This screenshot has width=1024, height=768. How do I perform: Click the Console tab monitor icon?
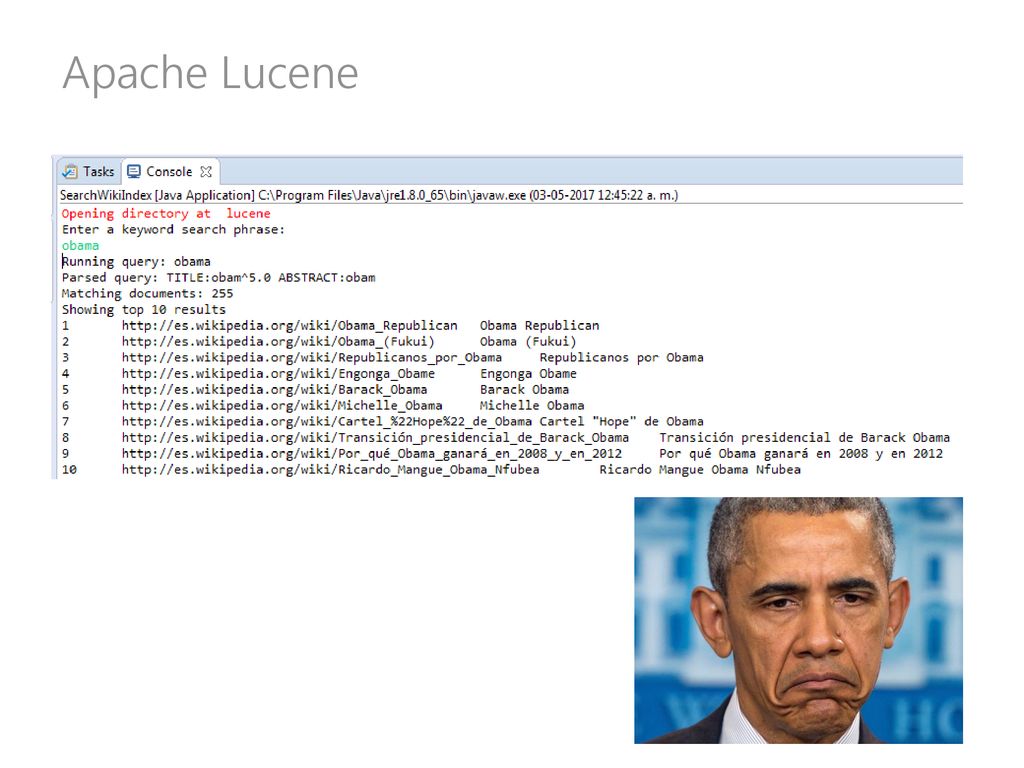coord(134,172)
